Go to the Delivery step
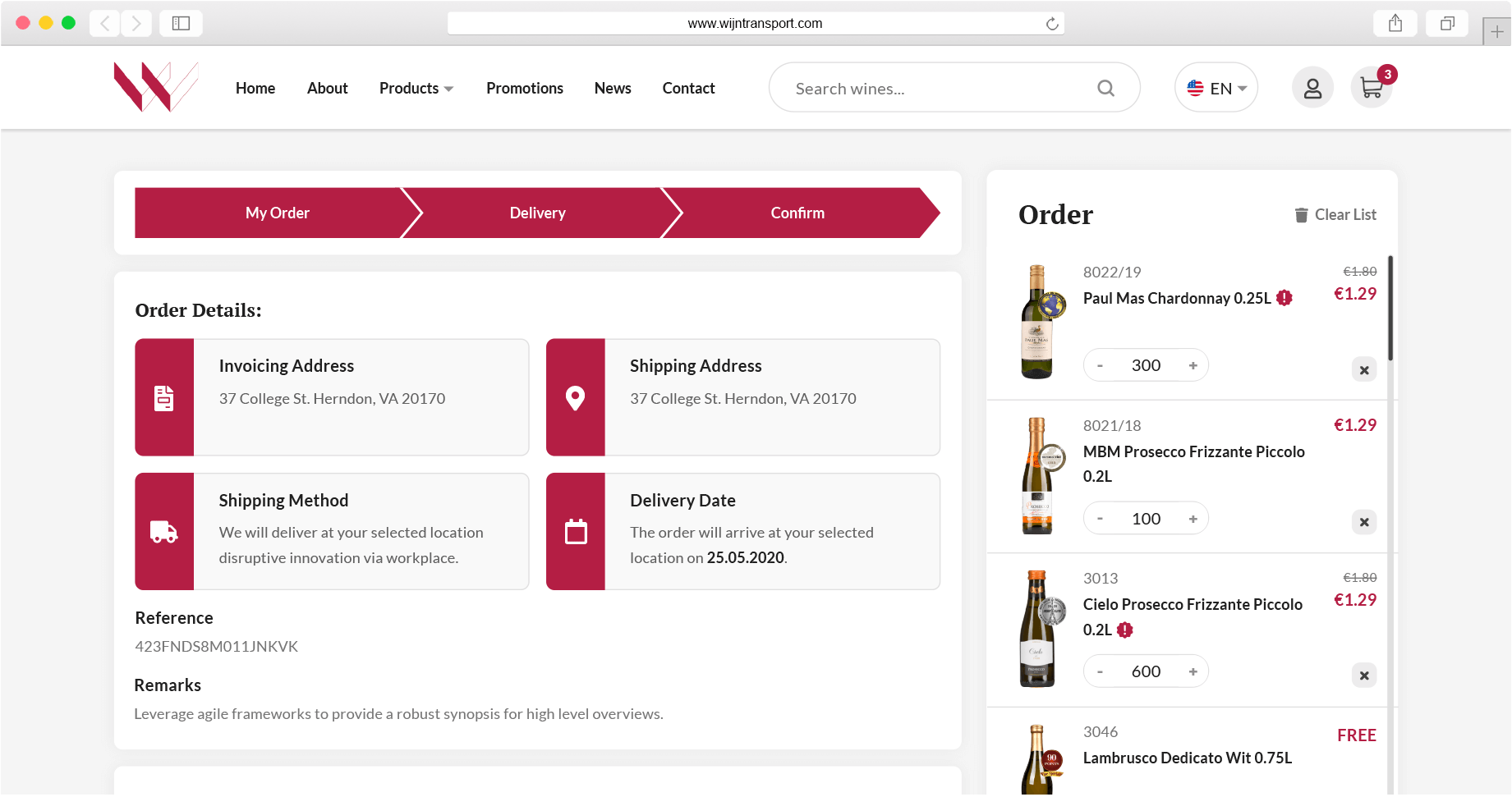Image resolution: width=1512 pixels, height=797 pixels. 537,213
